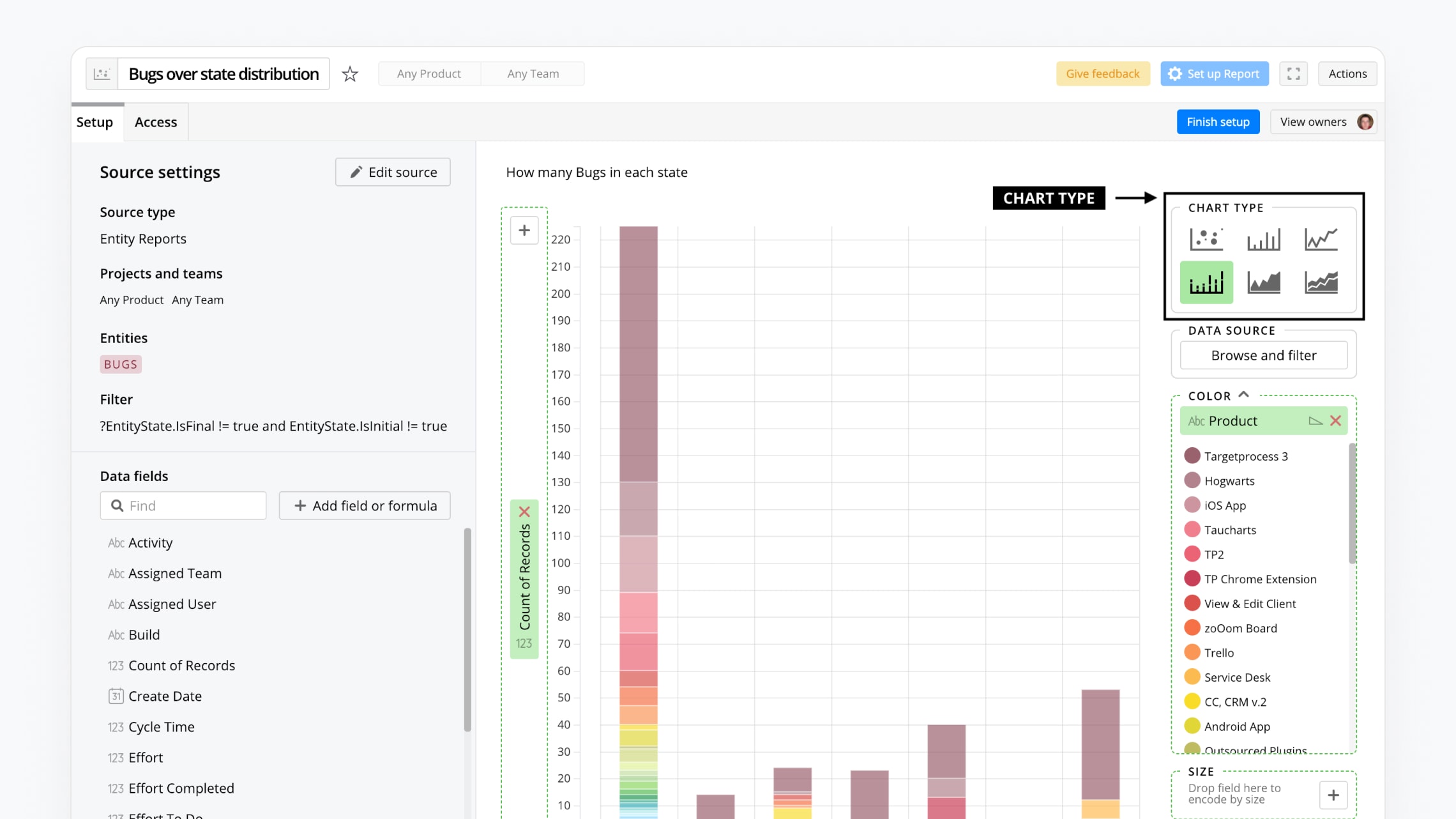Image resolution: width=1456 pixels, height=819 pixels.
Task: Click the magnifier icon in Find box
Action: (117, 505)
